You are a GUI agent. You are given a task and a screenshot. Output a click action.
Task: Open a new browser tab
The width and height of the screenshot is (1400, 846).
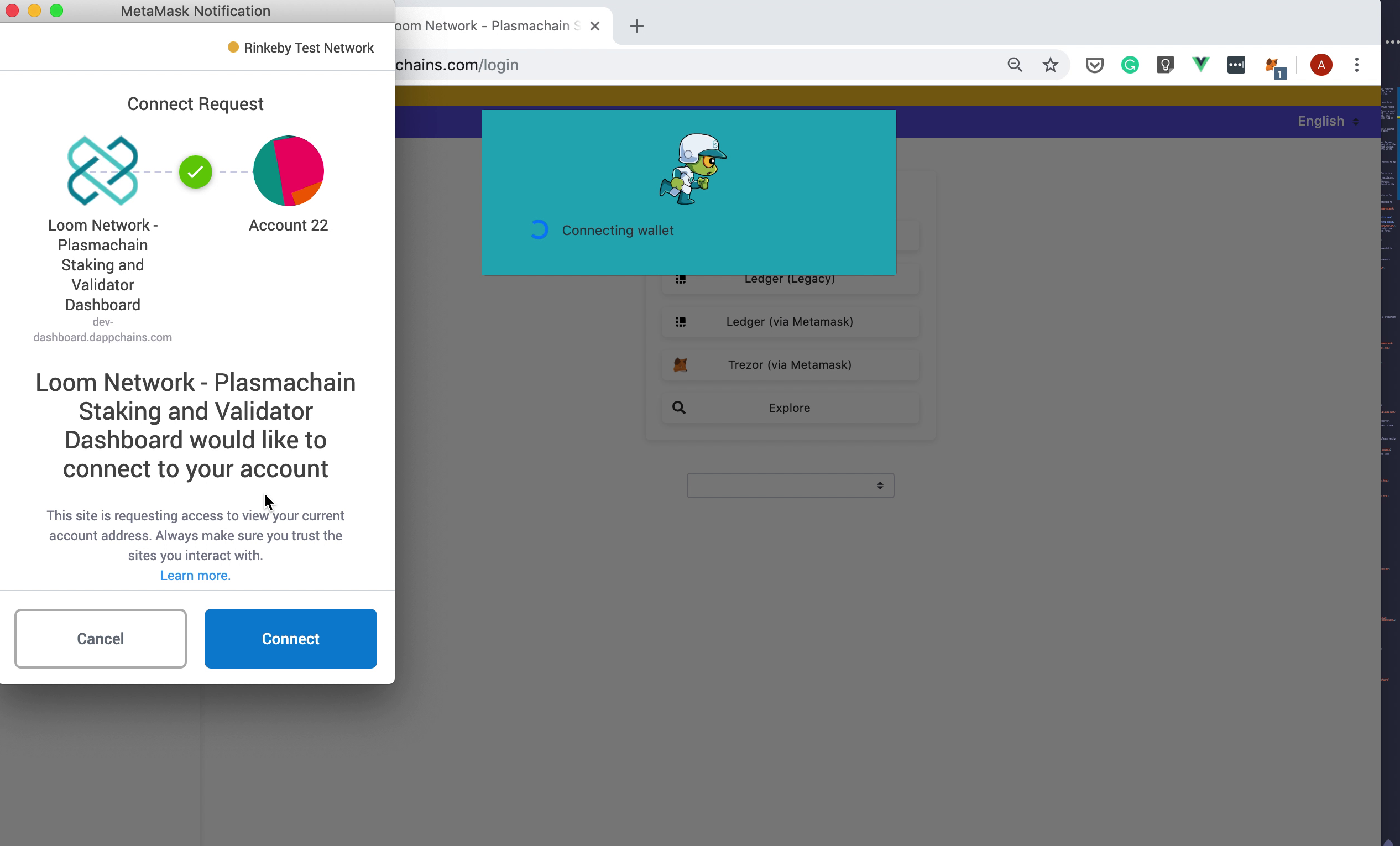point(637,25)
